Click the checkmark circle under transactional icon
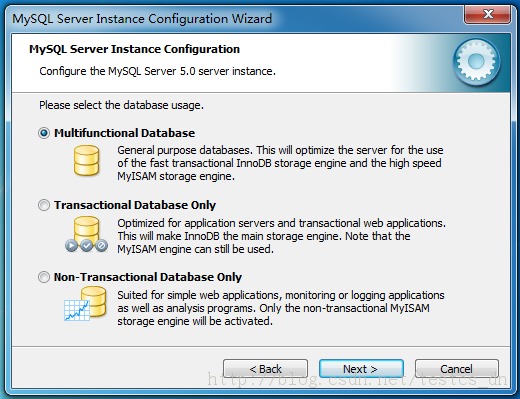Screen dimensions: 520x399 coord(86,246)
